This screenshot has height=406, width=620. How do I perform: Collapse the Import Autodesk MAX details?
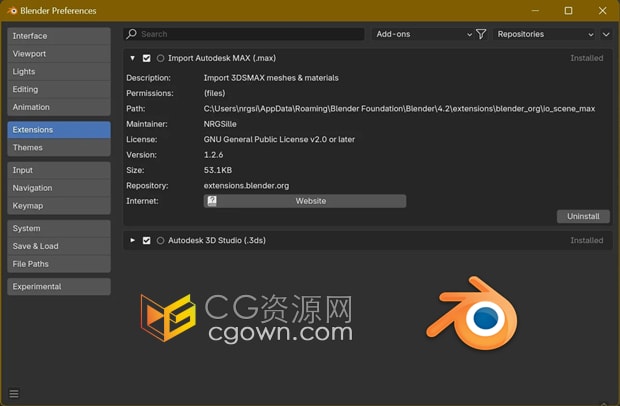coord(132,58)
